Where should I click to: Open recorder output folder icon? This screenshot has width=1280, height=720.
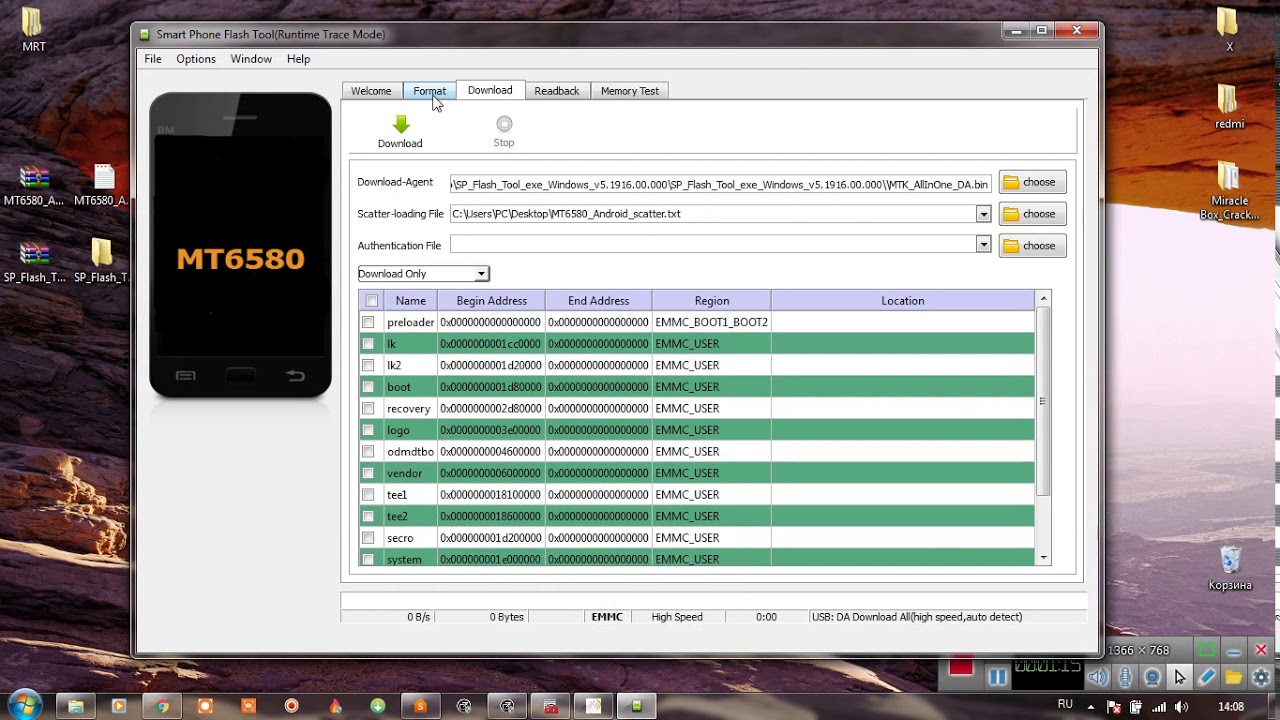tap(1234, 677)
